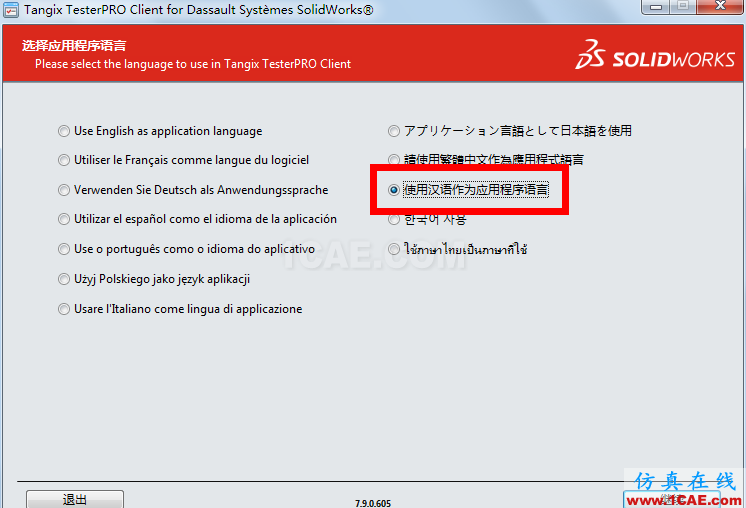
Task: Click the SOLIDWORKS logo in header
Action: click(x=655, y=55)
